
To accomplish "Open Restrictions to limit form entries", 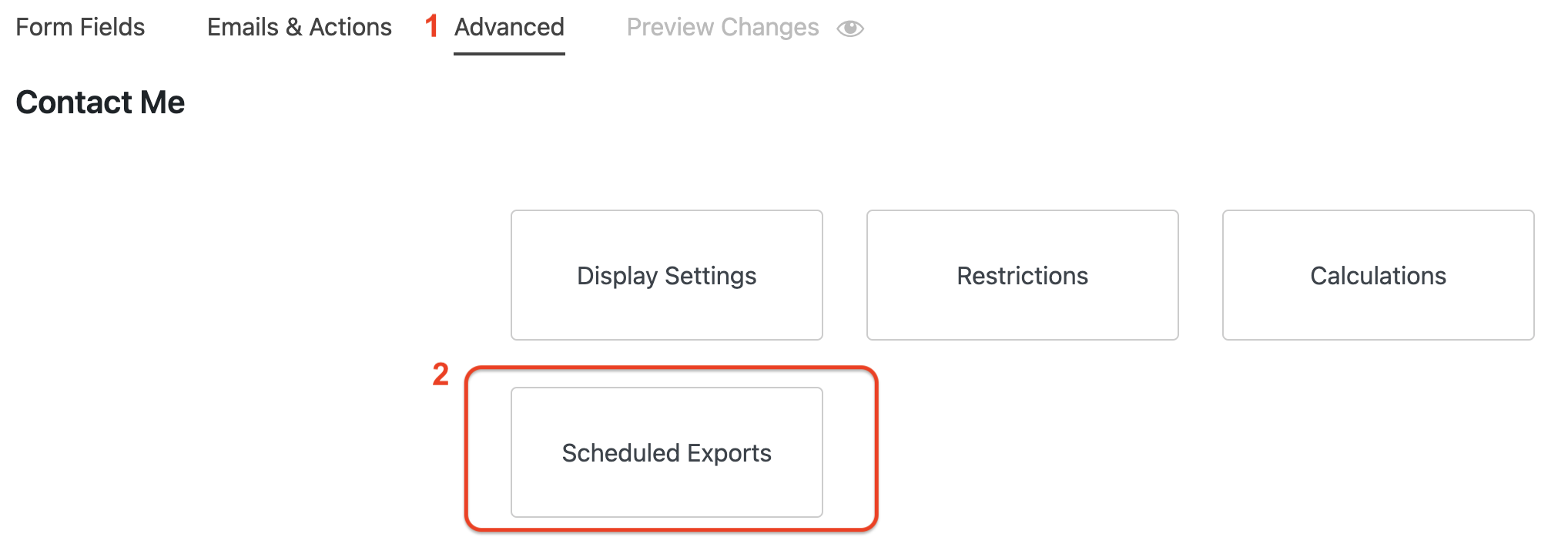I will (1021, 274).
